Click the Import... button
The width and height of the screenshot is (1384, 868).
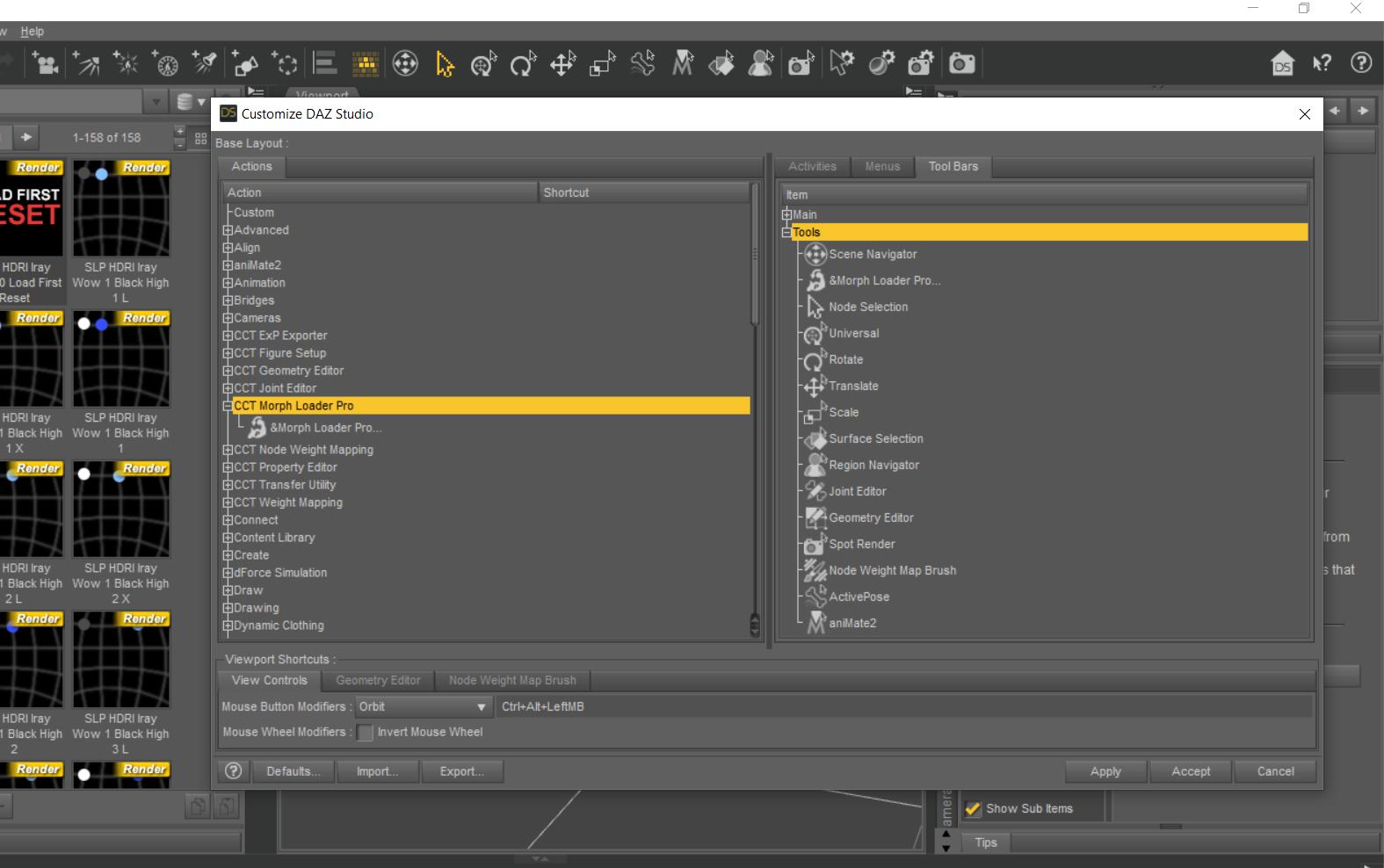tap(377, 771)
